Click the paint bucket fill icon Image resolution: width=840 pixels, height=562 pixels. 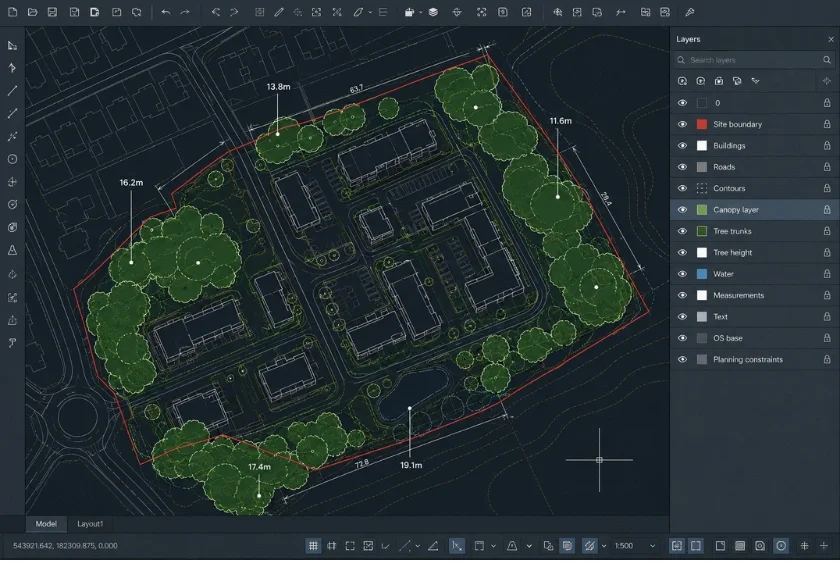pos(409,12)
